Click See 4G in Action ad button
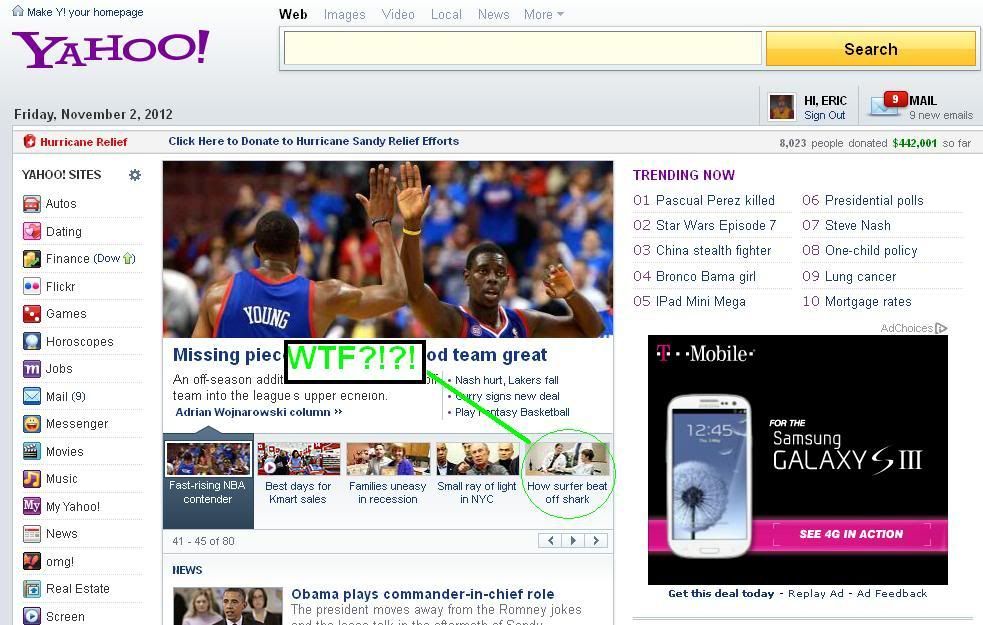Screen dimensions: 983x625 tap(851, 534)
